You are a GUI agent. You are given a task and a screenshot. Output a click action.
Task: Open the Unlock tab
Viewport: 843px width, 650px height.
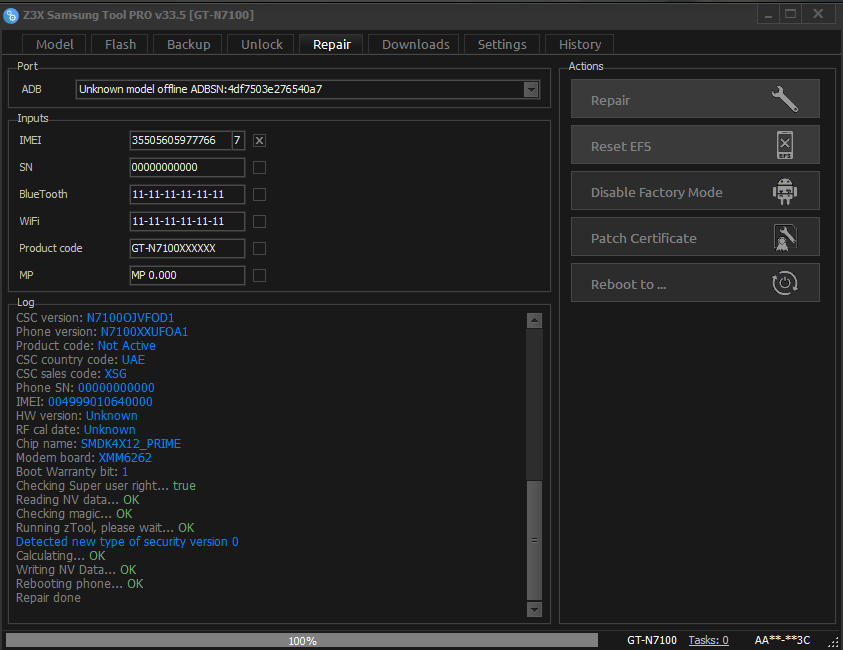pos(261,45)
